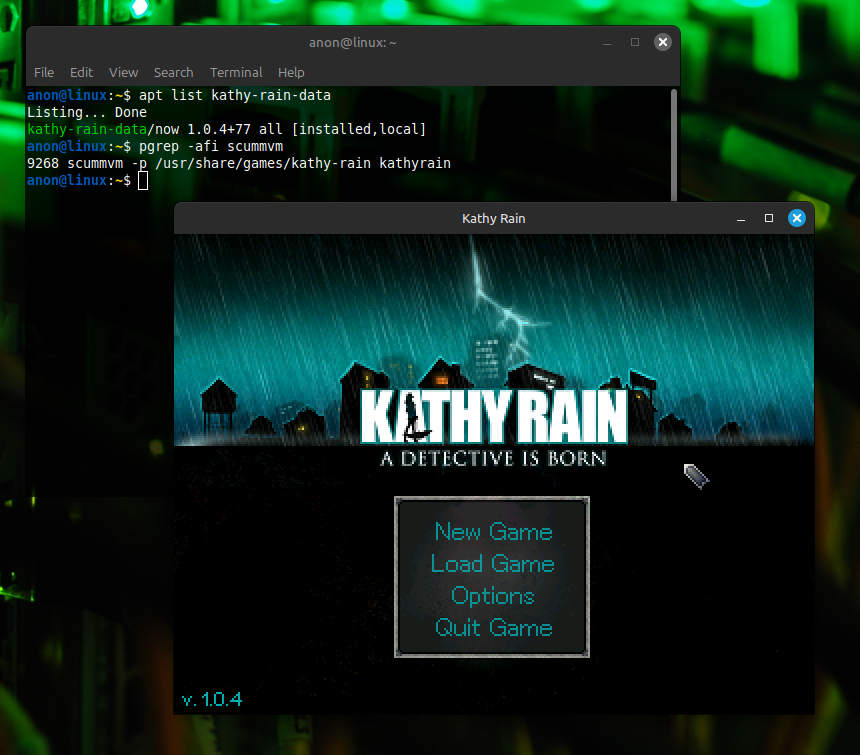Choose Quit Game in the game menu
The height and width of the screenshot is (755, 860).
(493, 627)
